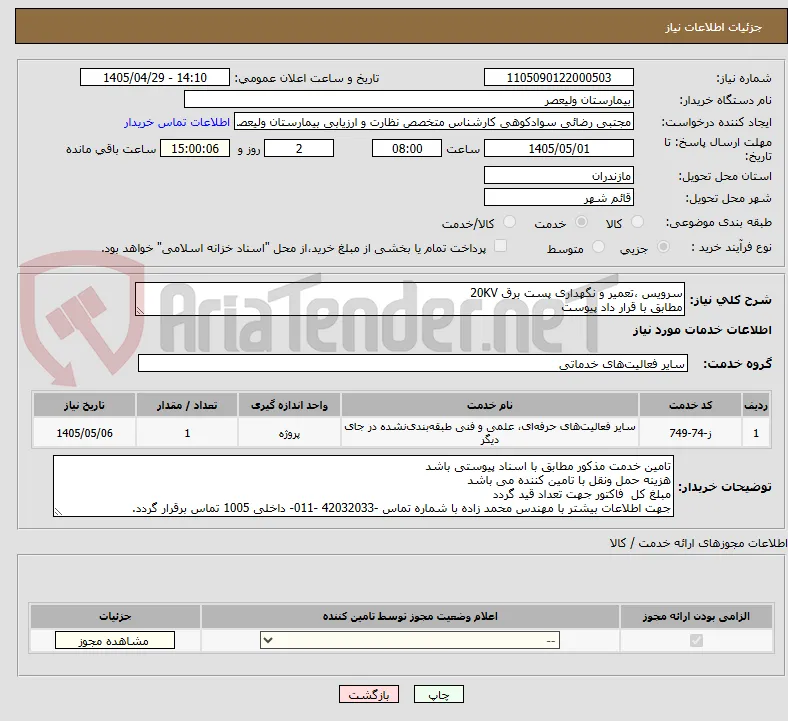The width and height of the screenshot is (788, 721).
Task: Click the کد خدمت column header
Action: coord(691,405)
